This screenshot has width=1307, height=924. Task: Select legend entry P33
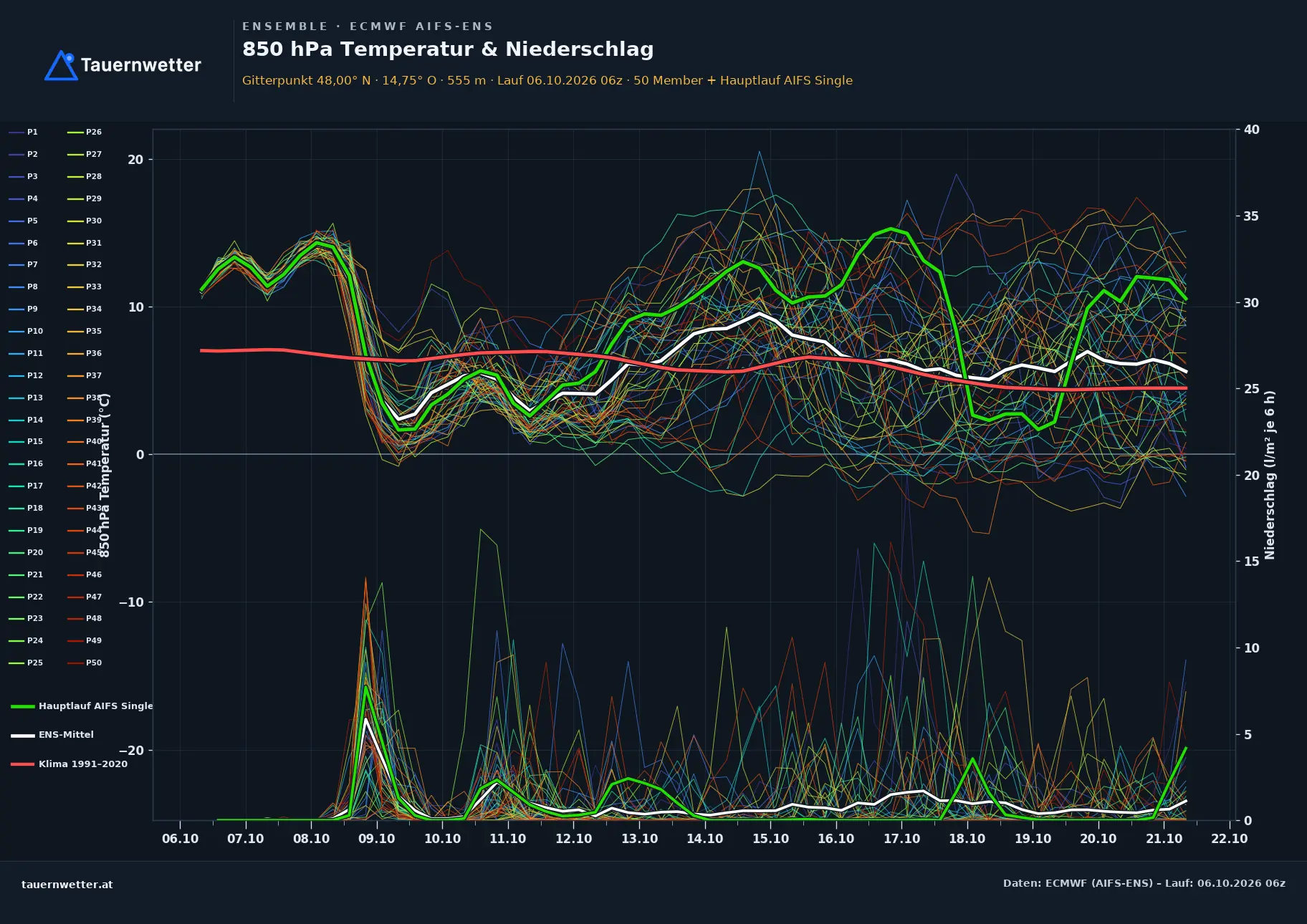tap(85, 287)
